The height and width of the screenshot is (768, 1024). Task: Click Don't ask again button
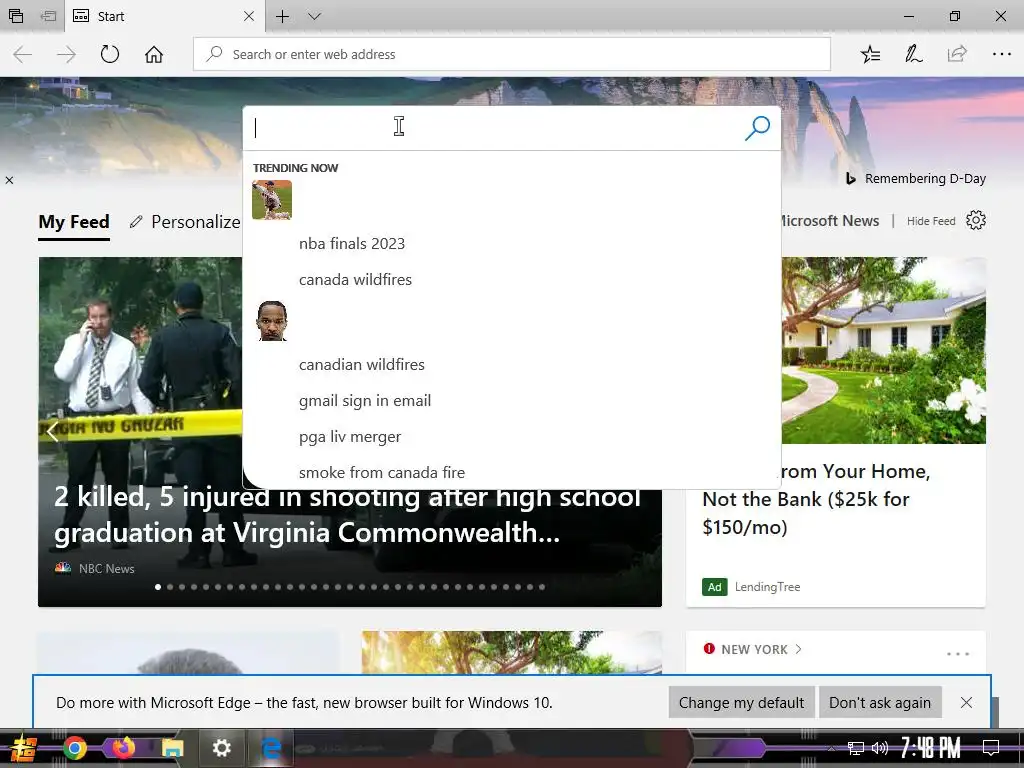tap(880, 703)
